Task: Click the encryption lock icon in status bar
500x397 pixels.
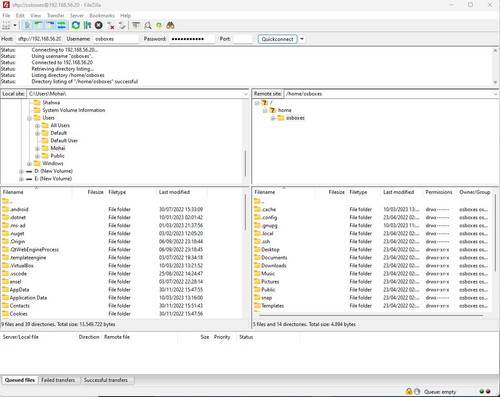Action: tap(409, 392)
